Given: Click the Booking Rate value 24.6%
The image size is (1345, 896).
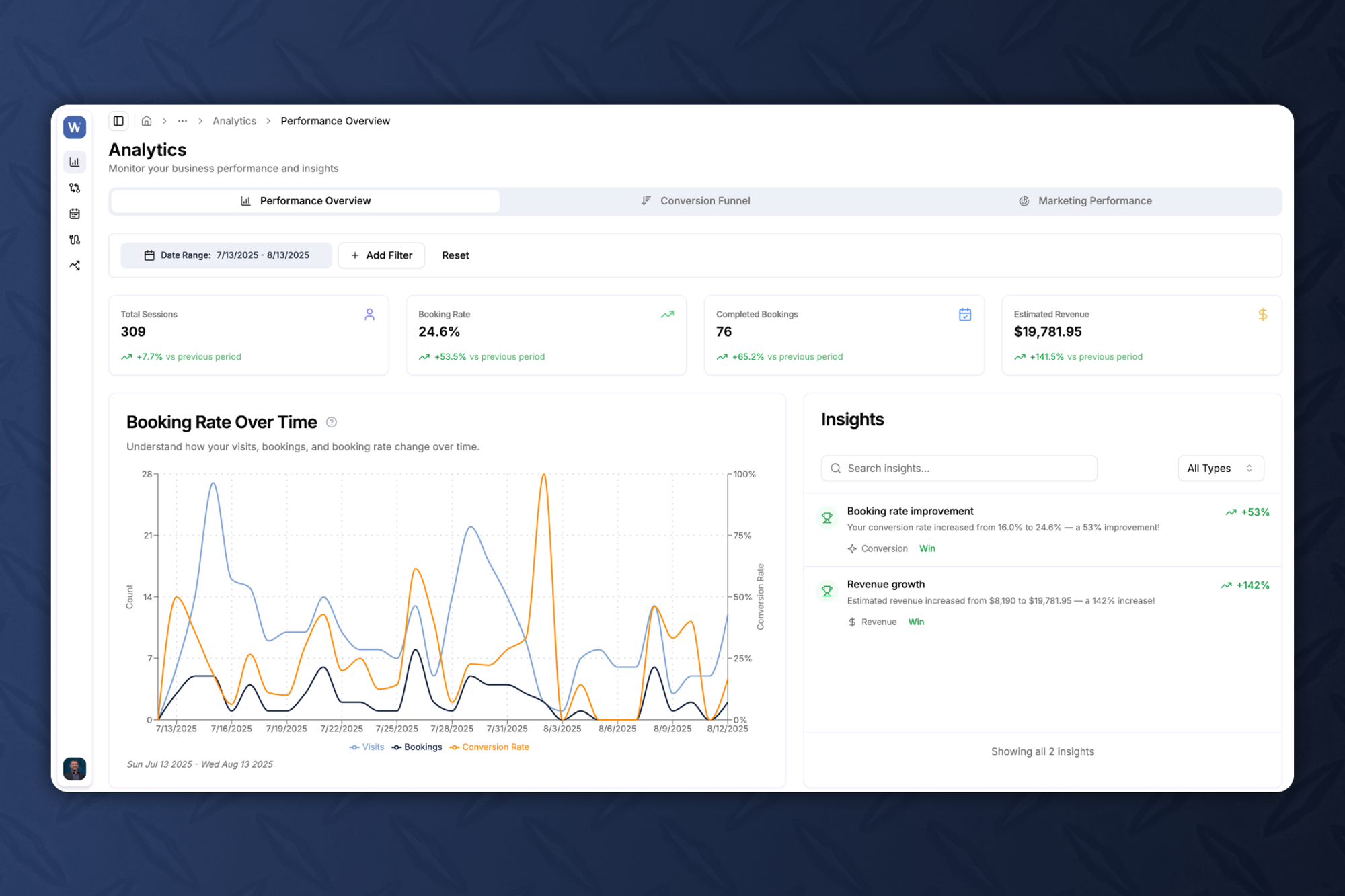Looking at the screenshot, I should [439, 331].
